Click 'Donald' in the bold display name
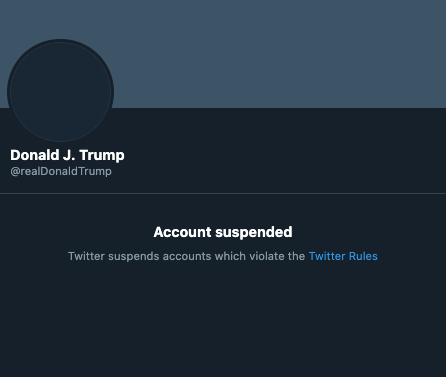446x377 pixels. (35, 155)
